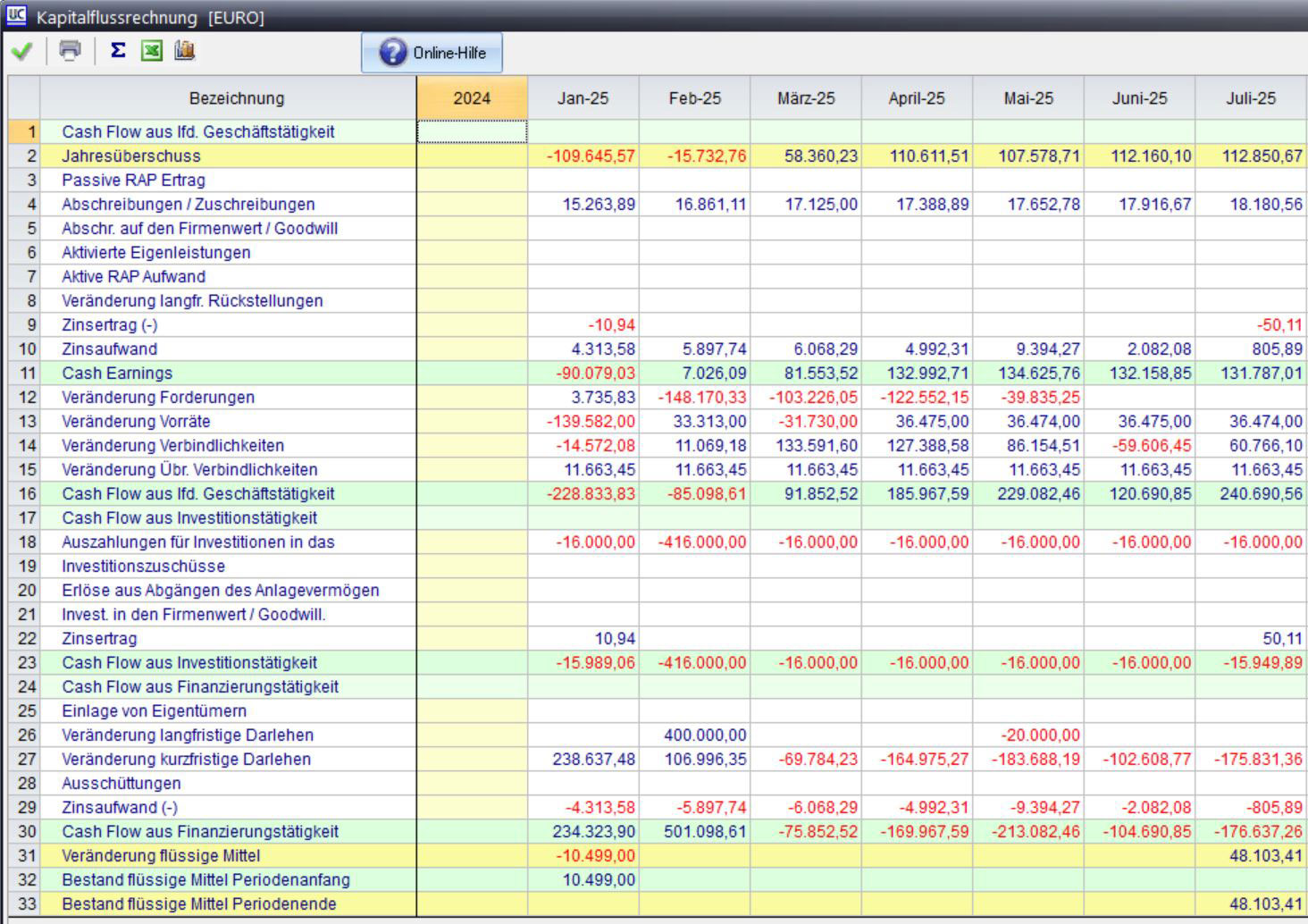
Task: Select the Juli-25 column header
Action: [x=1250, y=98]
